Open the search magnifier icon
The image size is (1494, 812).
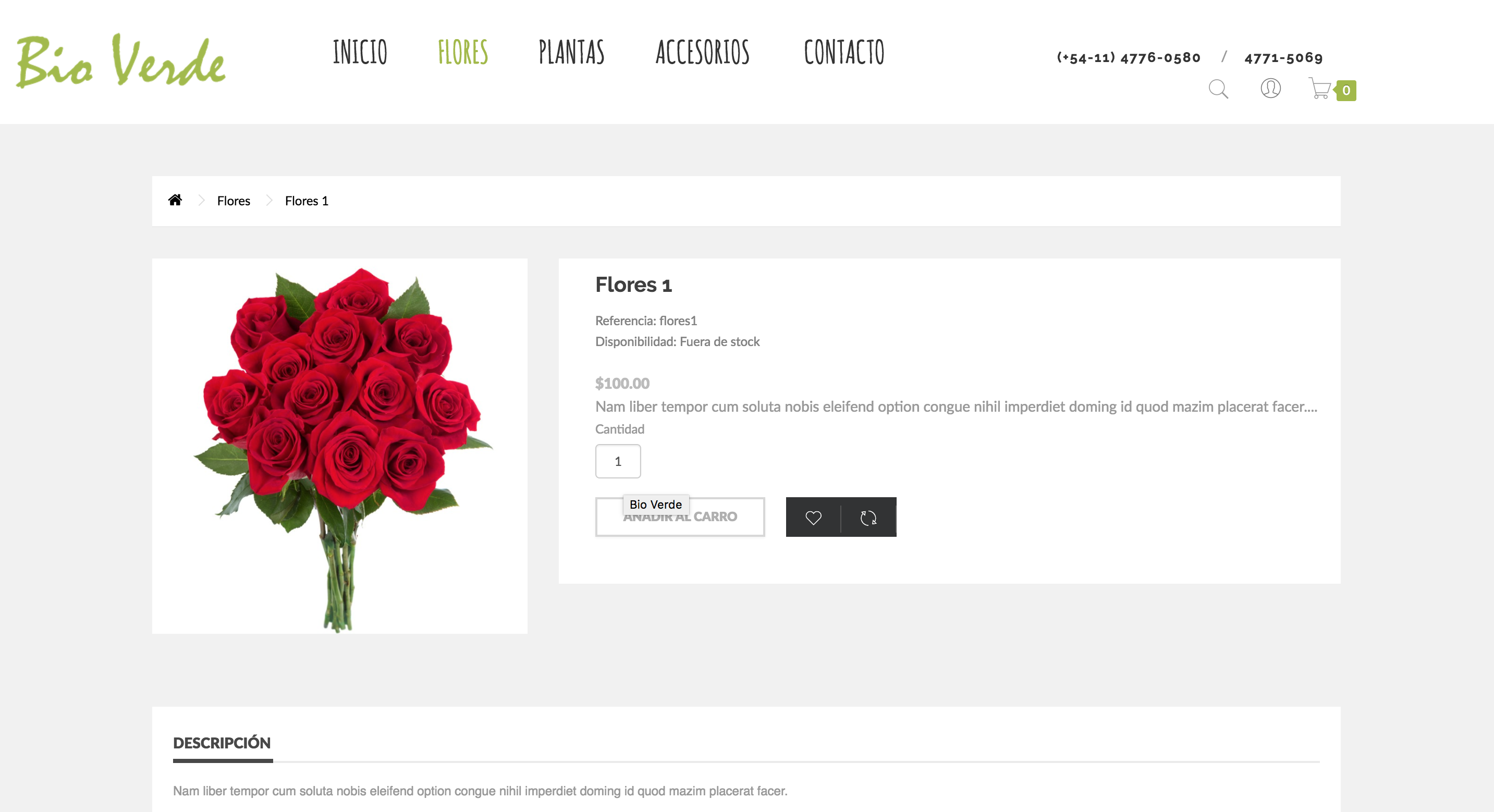coord(1218,89)
